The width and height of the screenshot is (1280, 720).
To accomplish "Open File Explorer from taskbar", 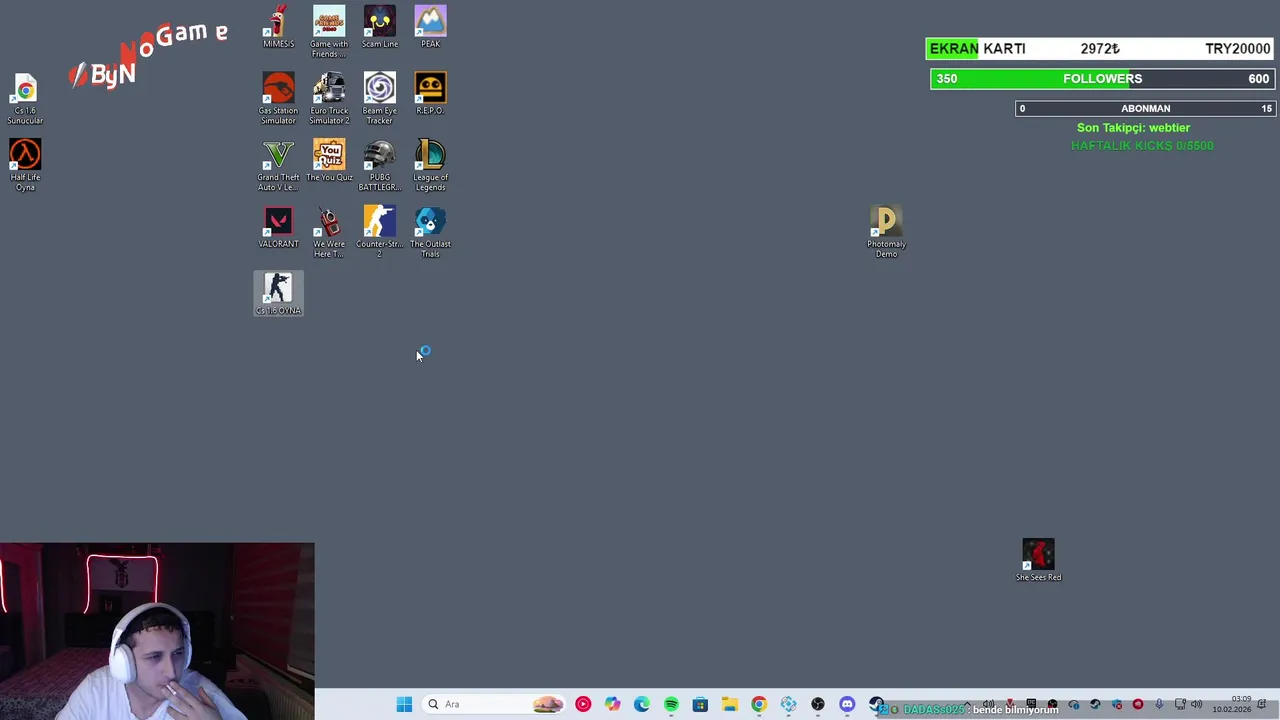I will tap(730, 704).
